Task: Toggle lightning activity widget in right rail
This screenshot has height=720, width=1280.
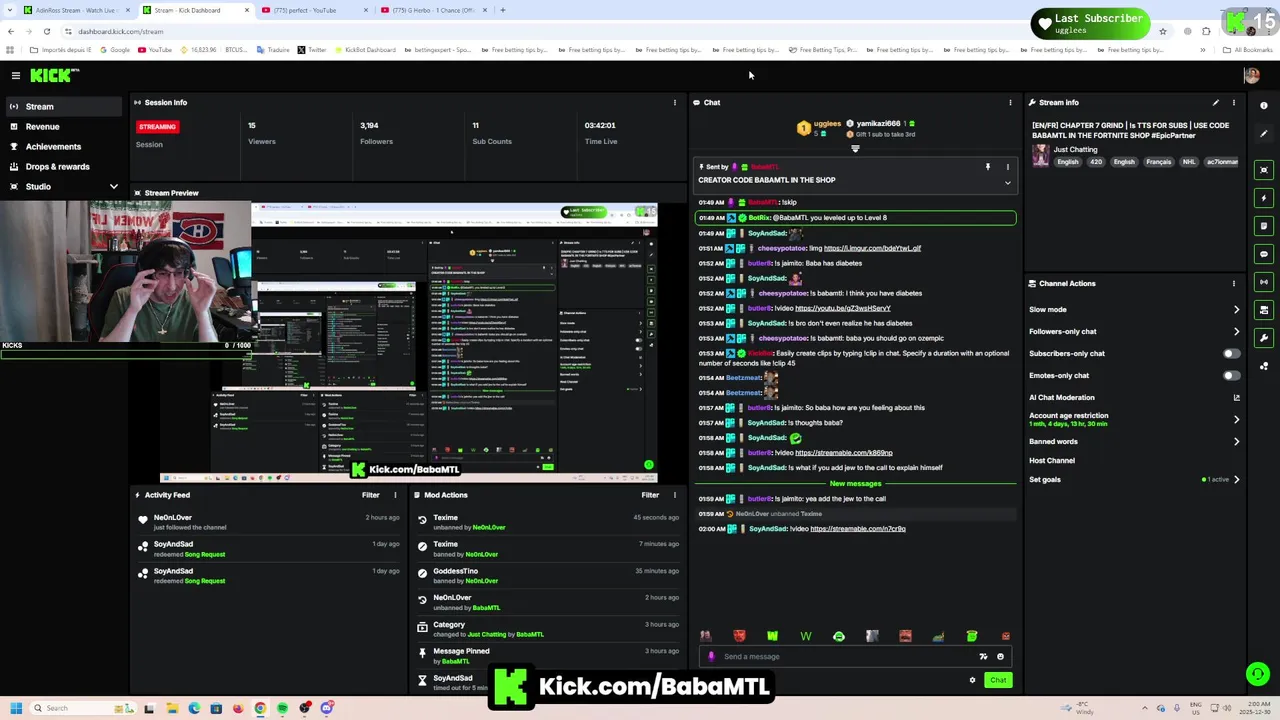Action: coord(1264,198)
